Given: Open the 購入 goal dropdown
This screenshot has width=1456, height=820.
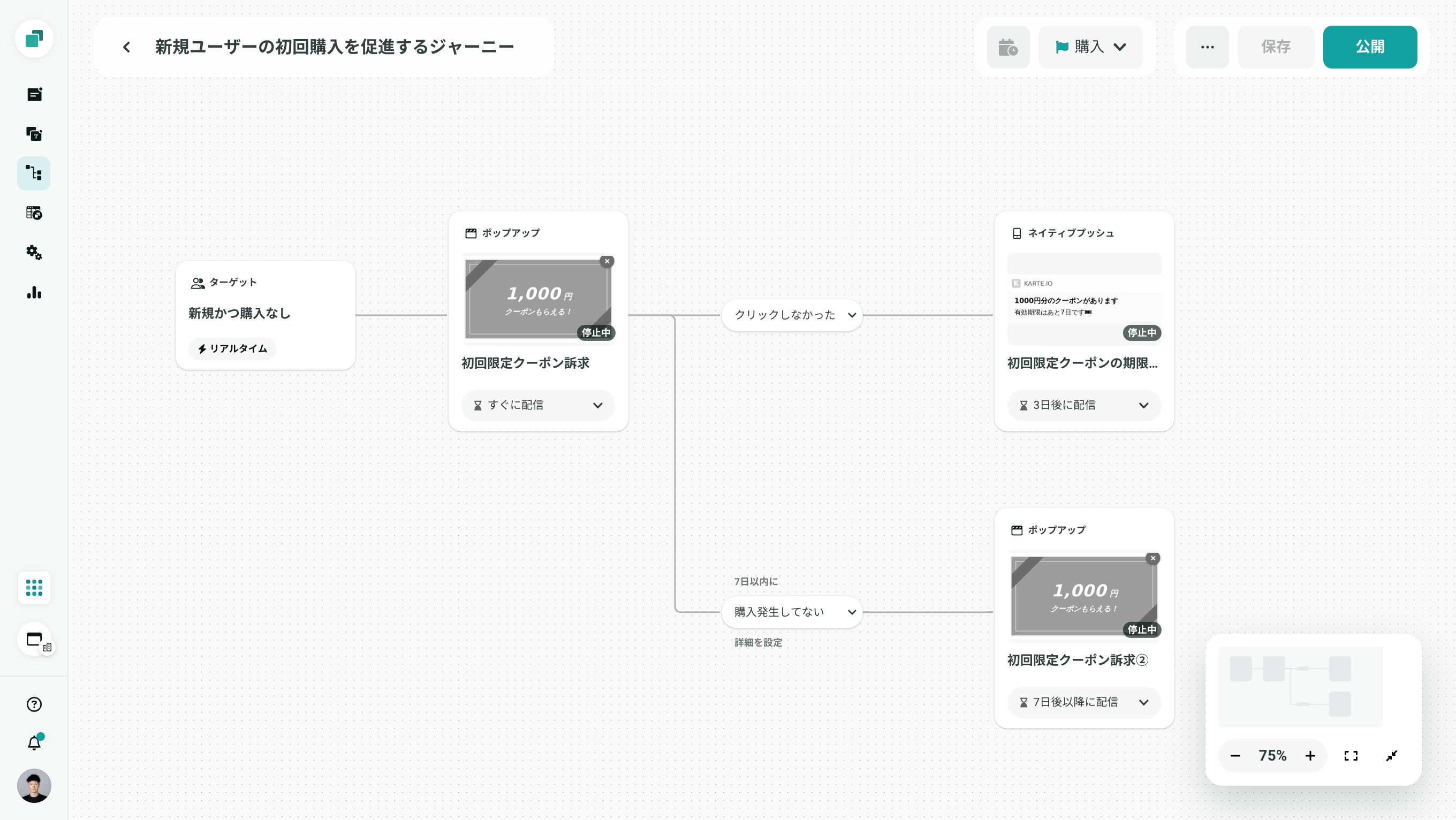Looking at the screenshot, I should tap(1090, 47).
